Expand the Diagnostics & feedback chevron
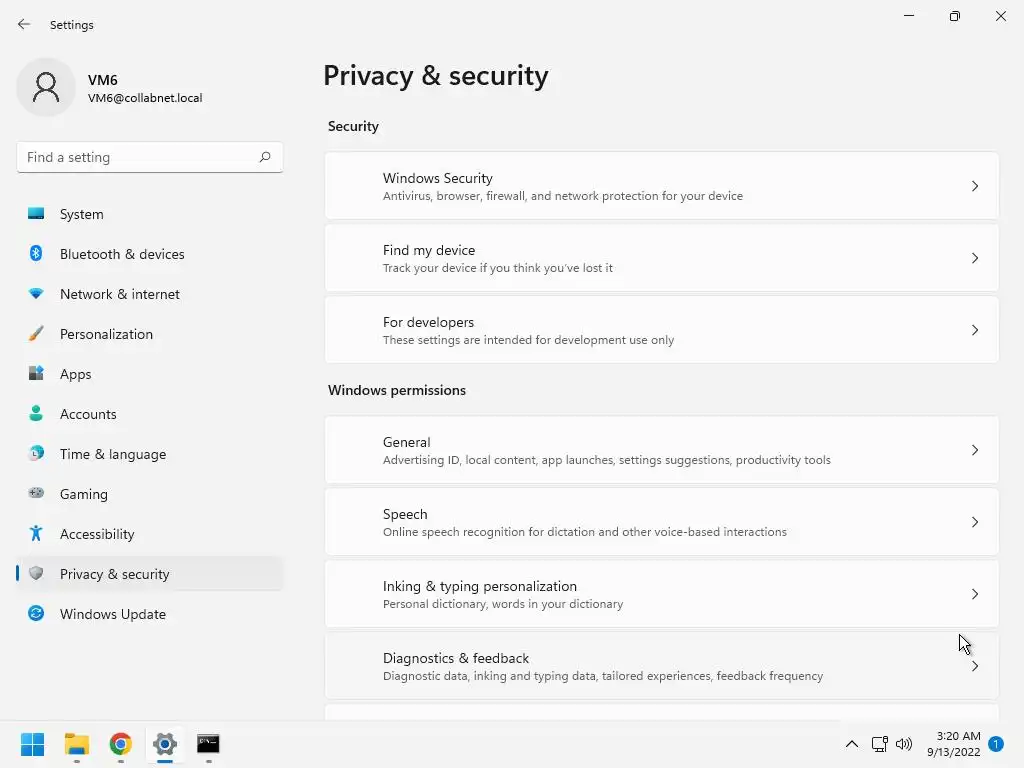Screen dimensions: 1024x768 [975, 666]
